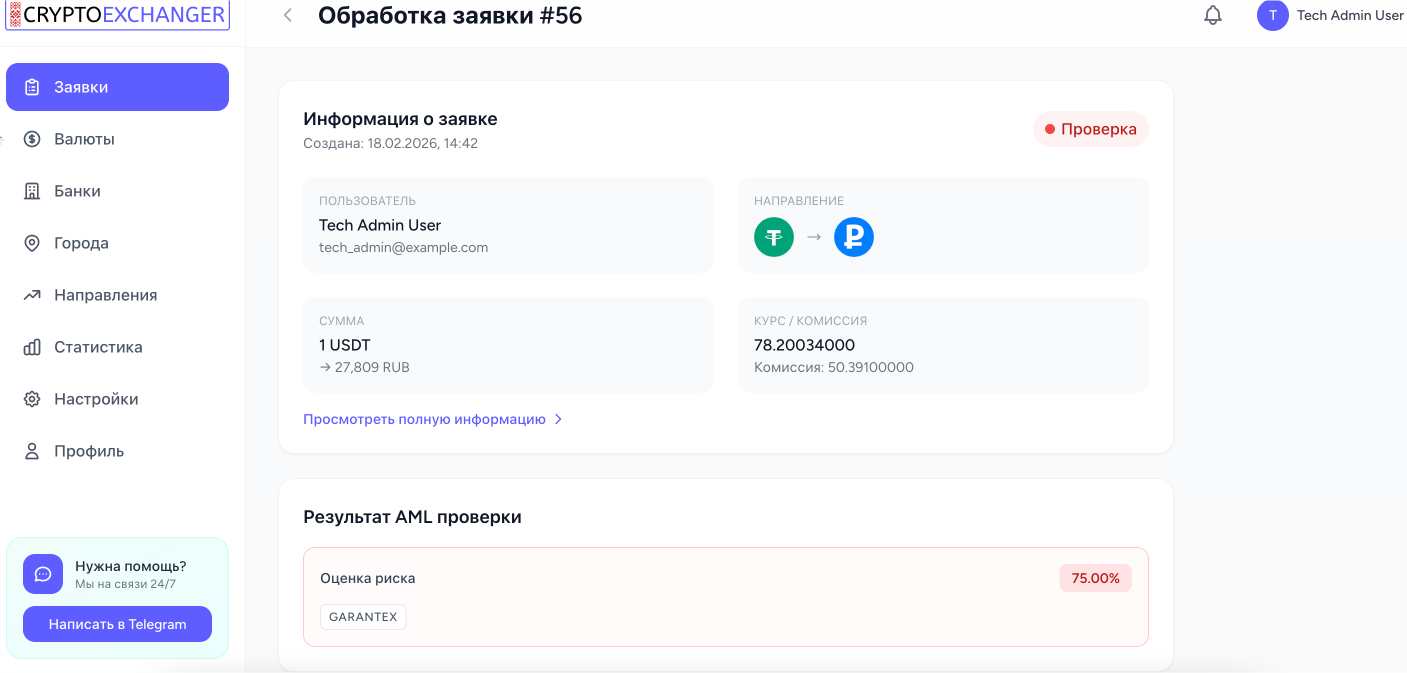The width and height of the screenshot is (1407, 673).
Task: Click the GARANTEX tag label
Action: [363, 617]
